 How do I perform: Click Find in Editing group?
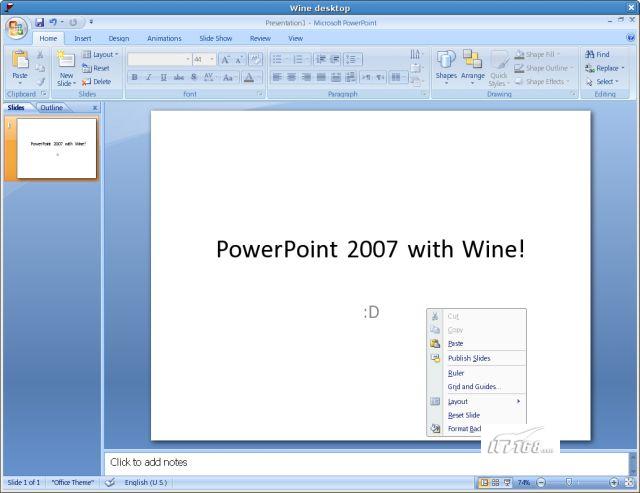point(597,54)
